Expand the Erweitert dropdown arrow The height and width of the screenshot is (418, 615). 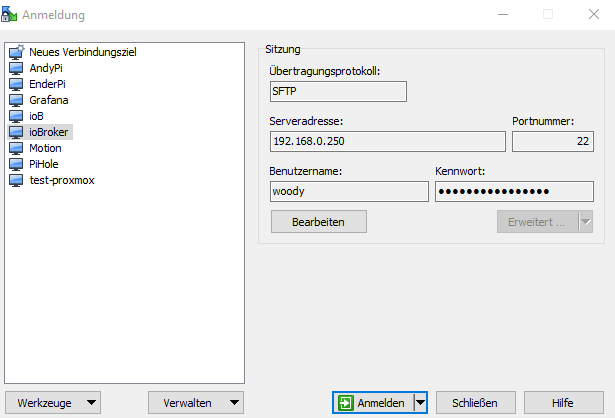[586, 222]
